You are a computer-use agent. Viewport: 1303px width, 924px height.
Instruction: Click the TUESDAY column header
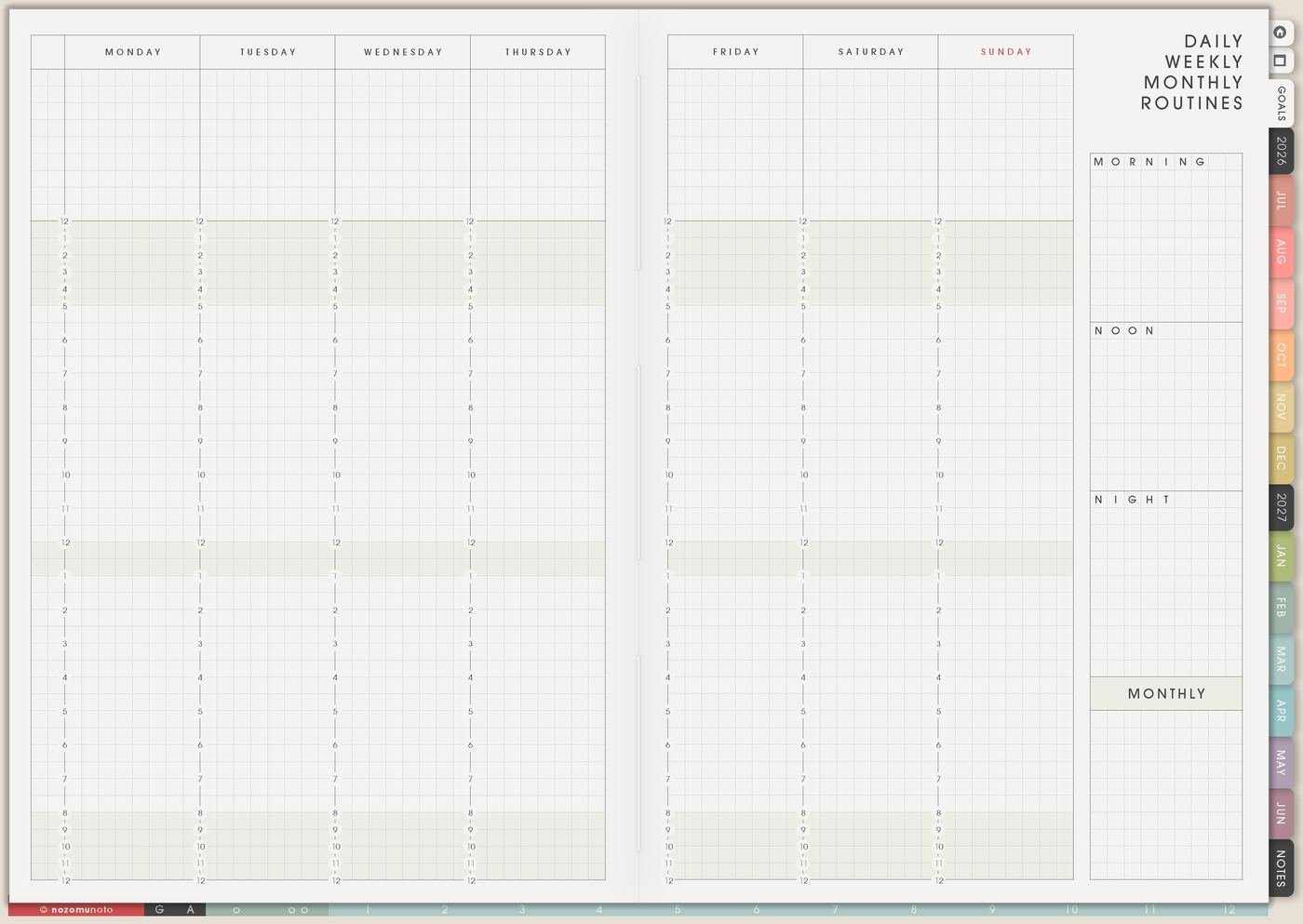coord(268,52)
